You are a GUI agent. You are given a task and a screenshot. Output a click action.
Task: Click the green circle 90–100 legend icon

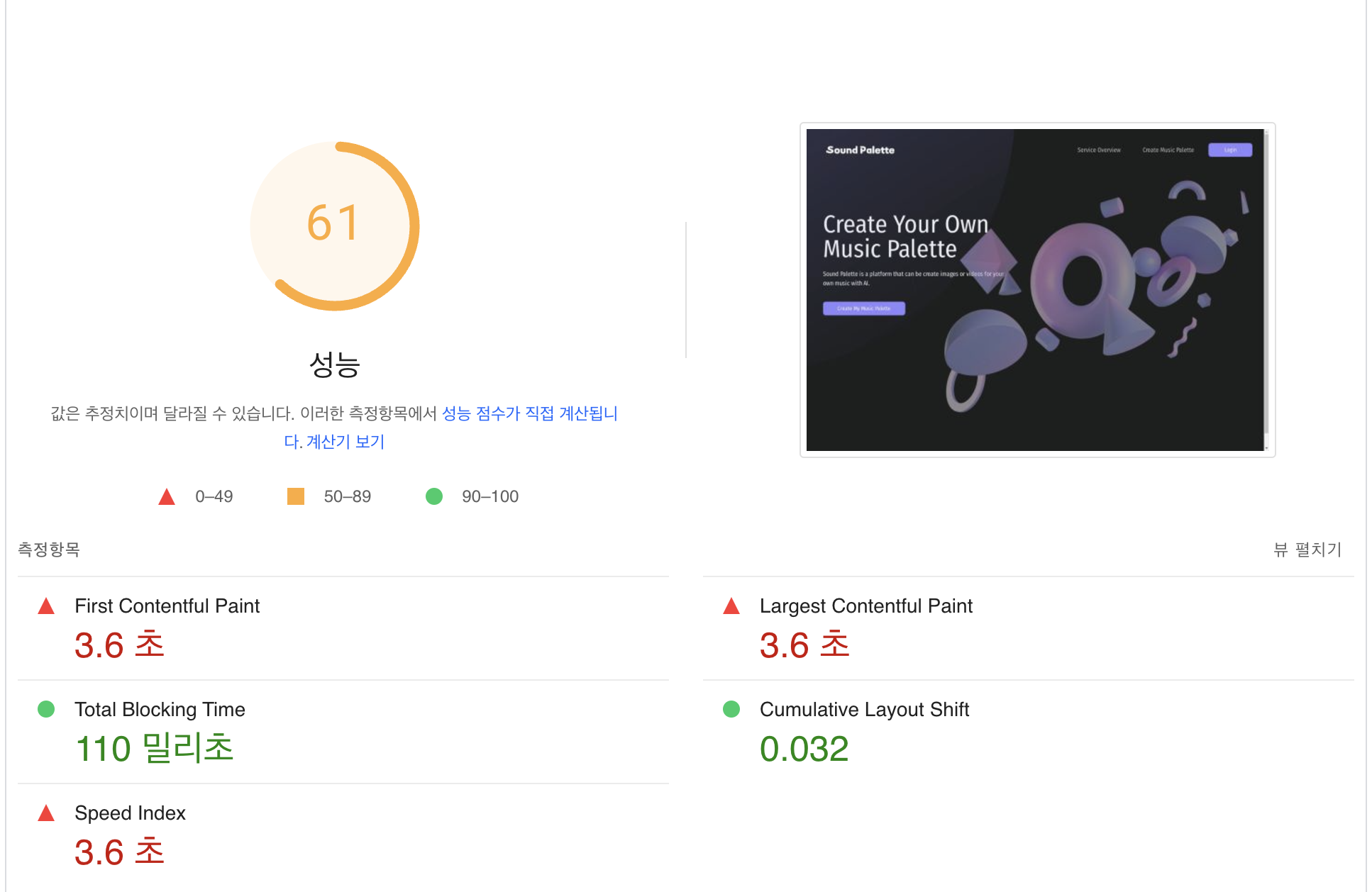click(x=434, y=496)
